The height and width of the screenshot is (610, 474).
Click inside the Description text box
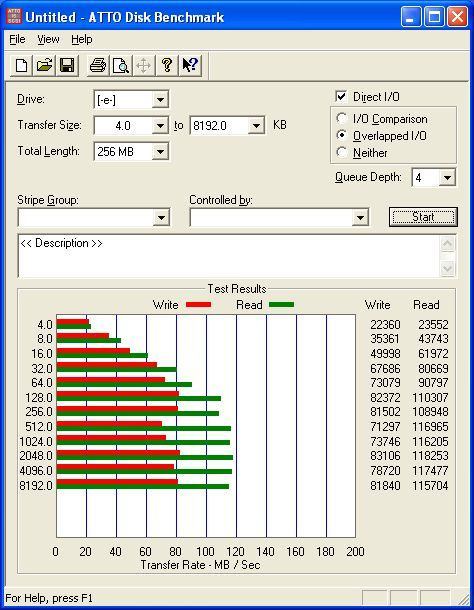[229, 256]
